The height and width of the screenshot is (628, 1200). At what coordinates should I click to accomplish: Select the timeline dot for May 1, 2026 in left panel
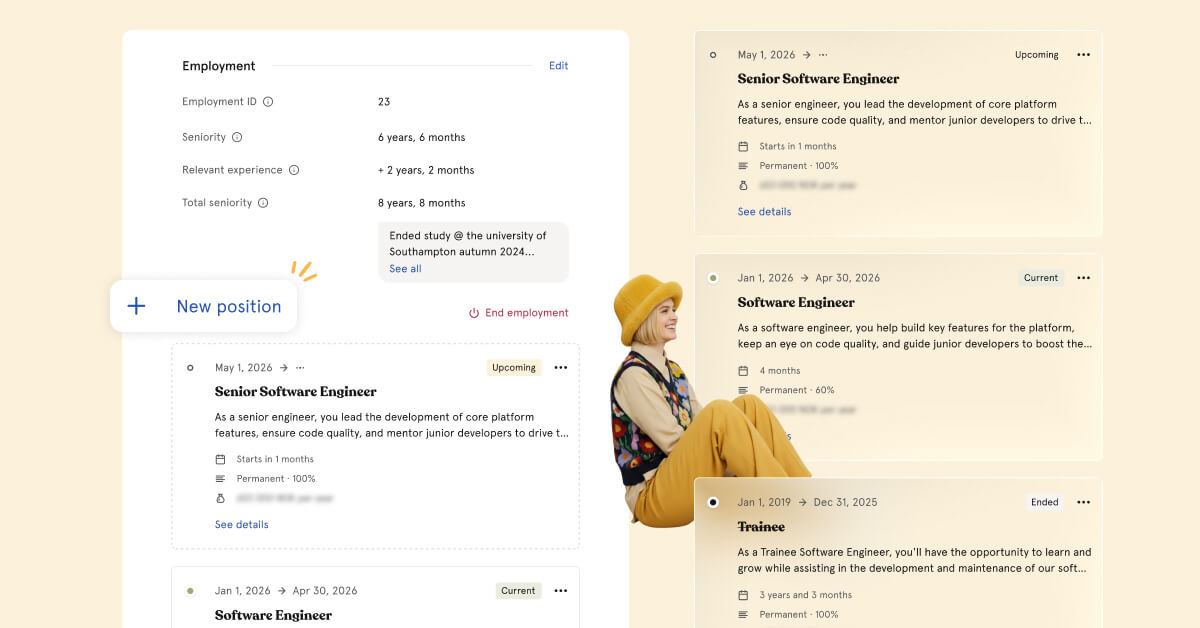click(190, 368)
